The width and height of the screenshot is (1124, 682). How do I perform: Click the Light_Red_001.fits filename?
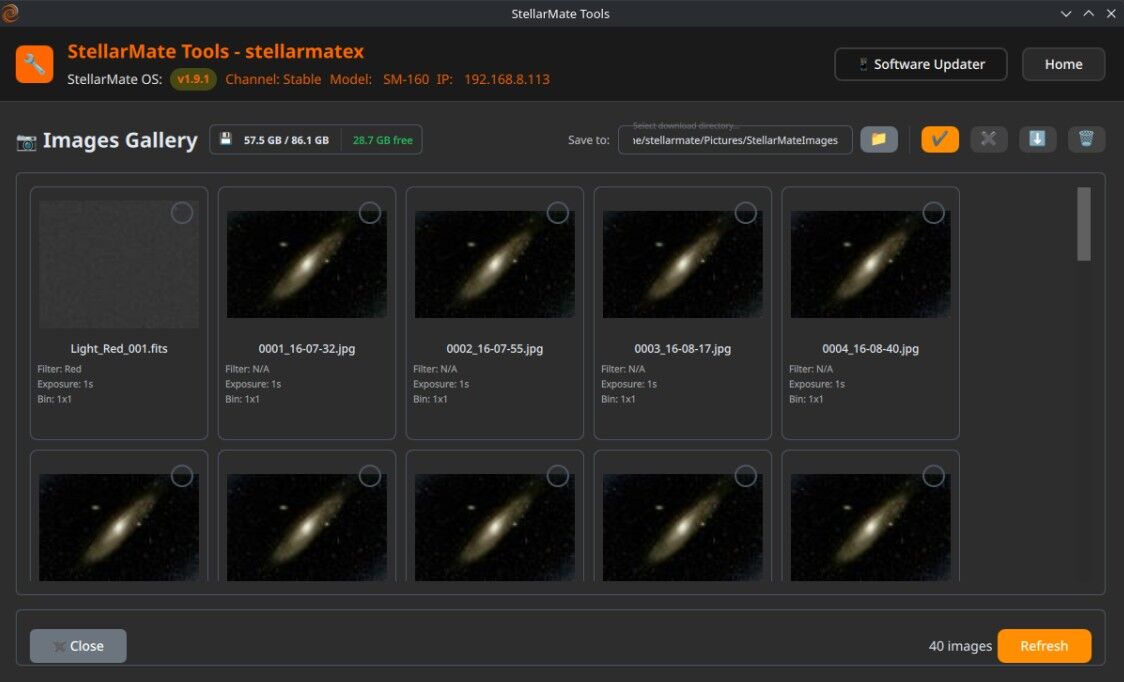click(x=119, y=349)
